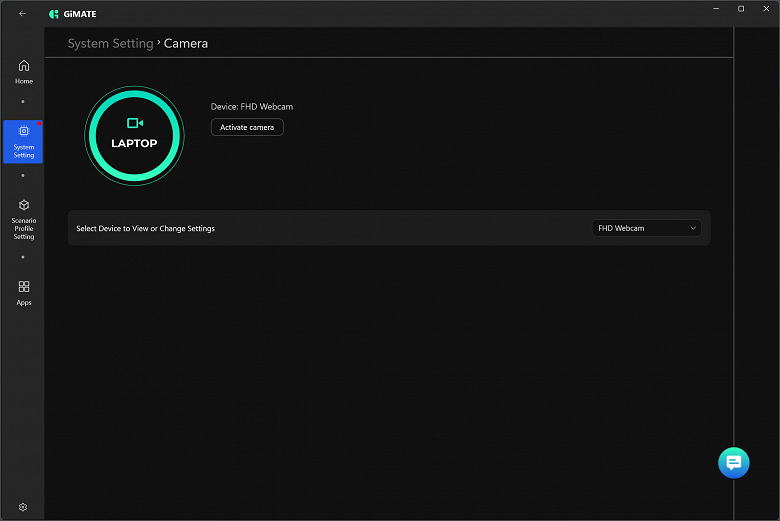This screenshot has width=780, height=521.
Task: Open the FHD Webcam device dropdown
Action: coord(646,228)
